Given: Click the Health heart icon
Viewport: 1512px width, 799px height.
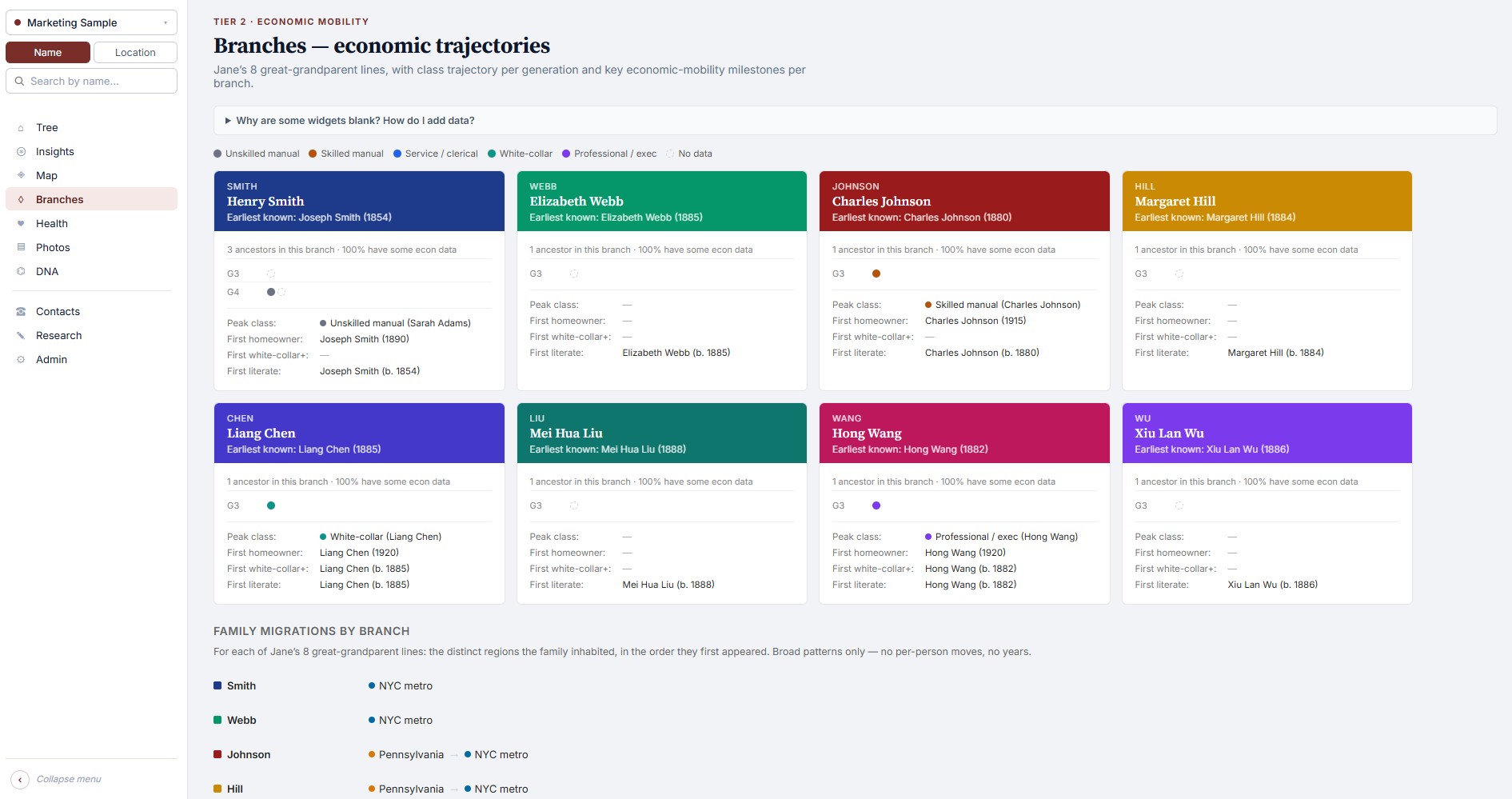Looking at the screenshot, I should point(21,223).
